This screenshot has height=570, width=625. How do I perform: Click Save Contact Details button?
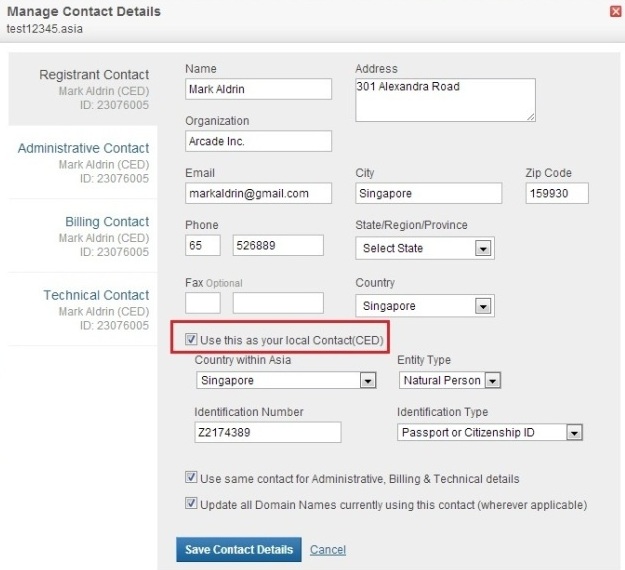click(239, 550)
